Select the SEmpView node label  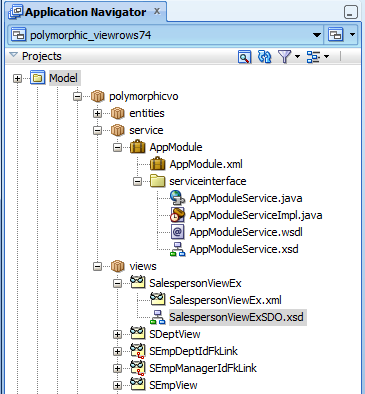[173, 385]
